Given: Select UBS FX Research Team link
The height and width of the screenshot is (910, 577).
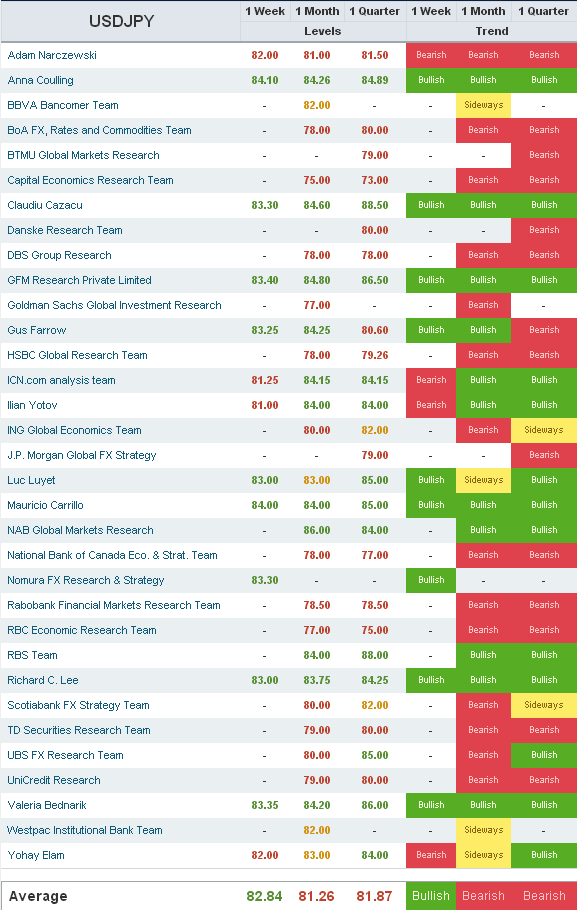Looking at the screenshot, I should [66, 754].
